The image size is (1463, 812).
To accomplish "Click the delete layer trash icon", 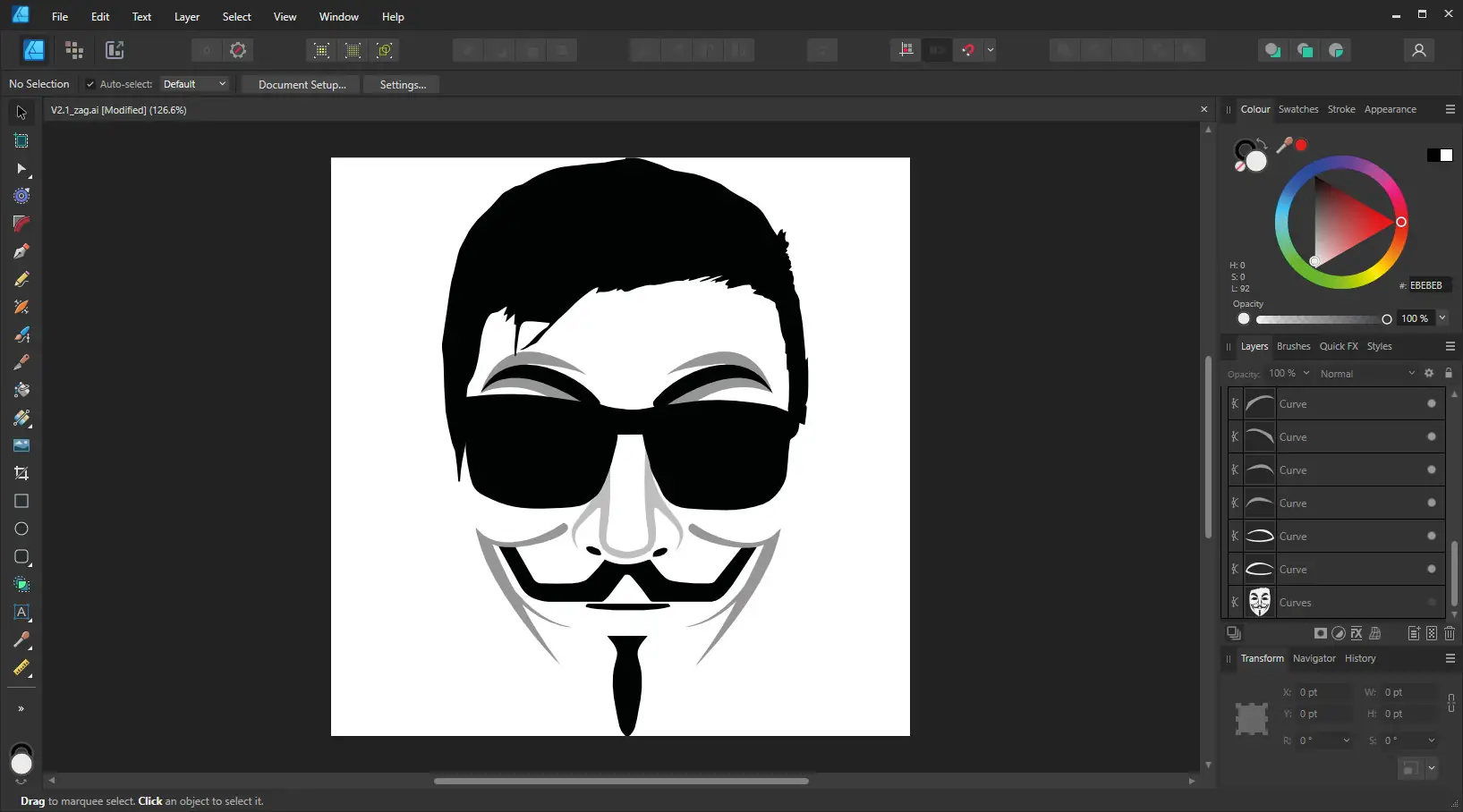I will click(1450, 633).
